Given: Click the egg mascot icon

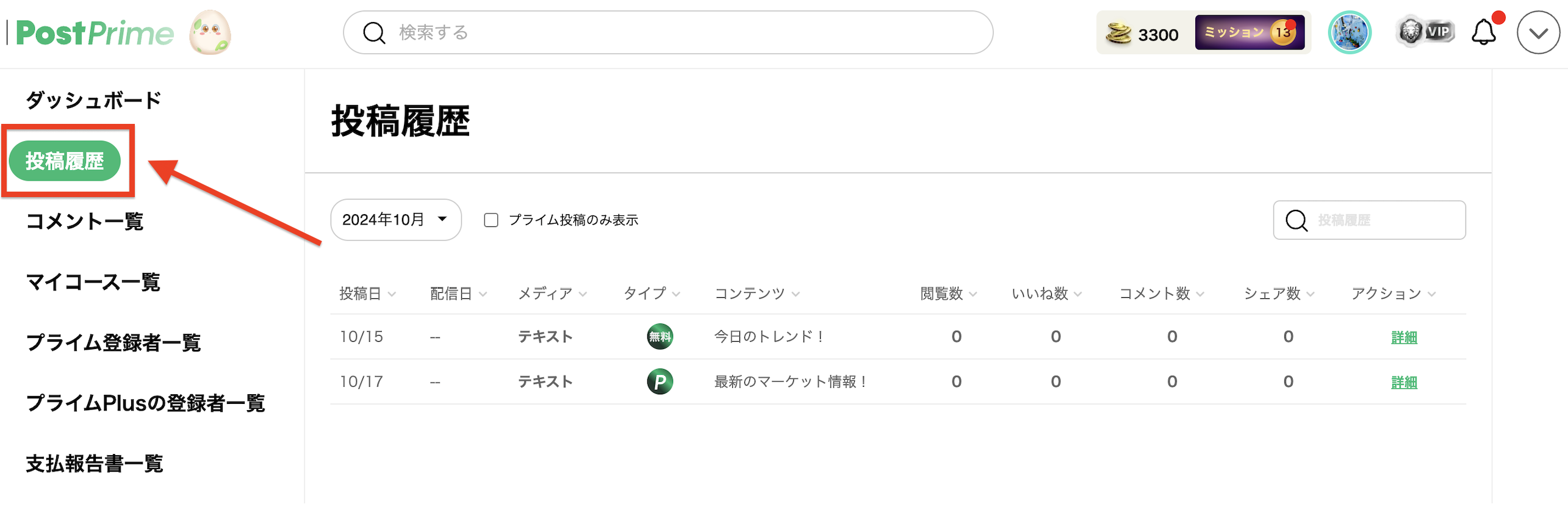Looking at the screenshot, I should pyautogui.click(x=210, y=33).
